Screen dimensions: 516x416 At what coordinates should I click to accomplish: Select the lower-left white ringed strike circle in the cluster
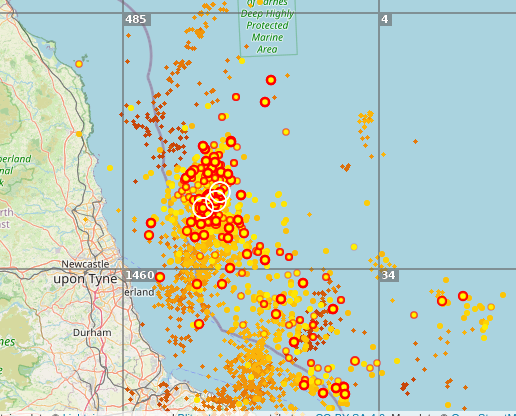203,208
